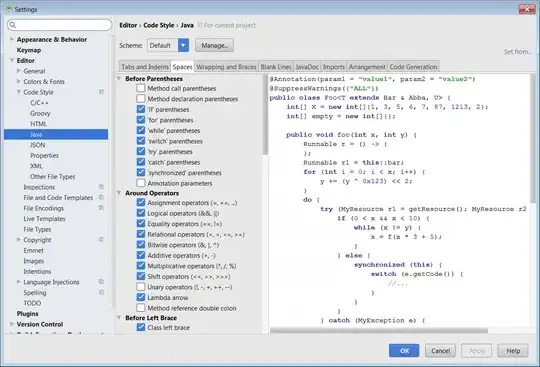Expand the General tree node
The image size is (540, 367).
click(x=19, y=71)
